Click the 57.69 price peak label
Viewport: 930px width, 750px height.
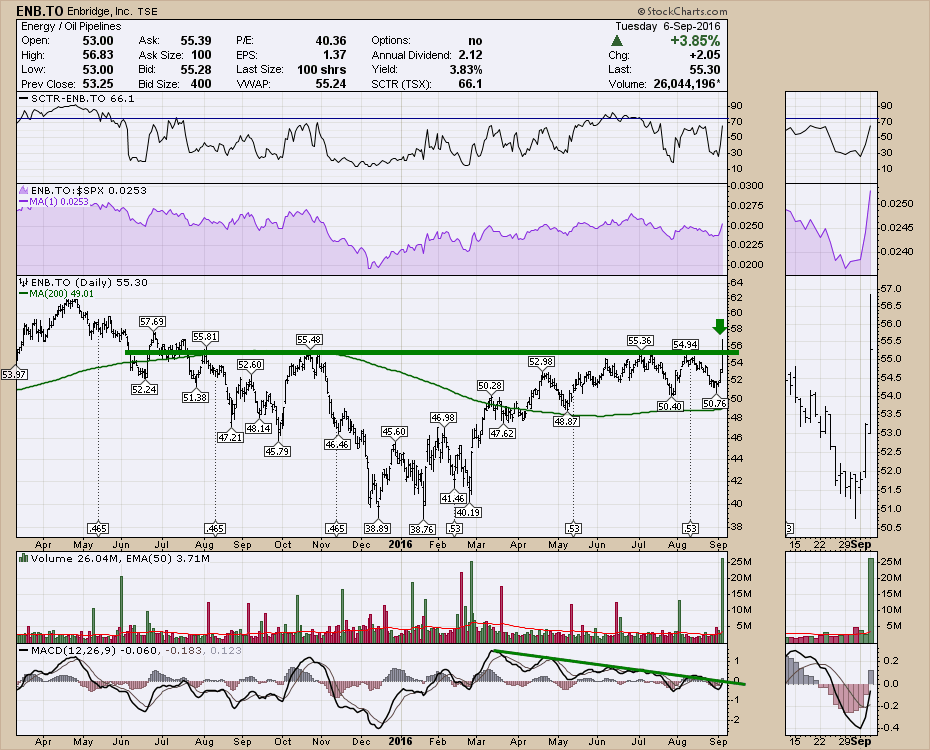coord(152,321)
